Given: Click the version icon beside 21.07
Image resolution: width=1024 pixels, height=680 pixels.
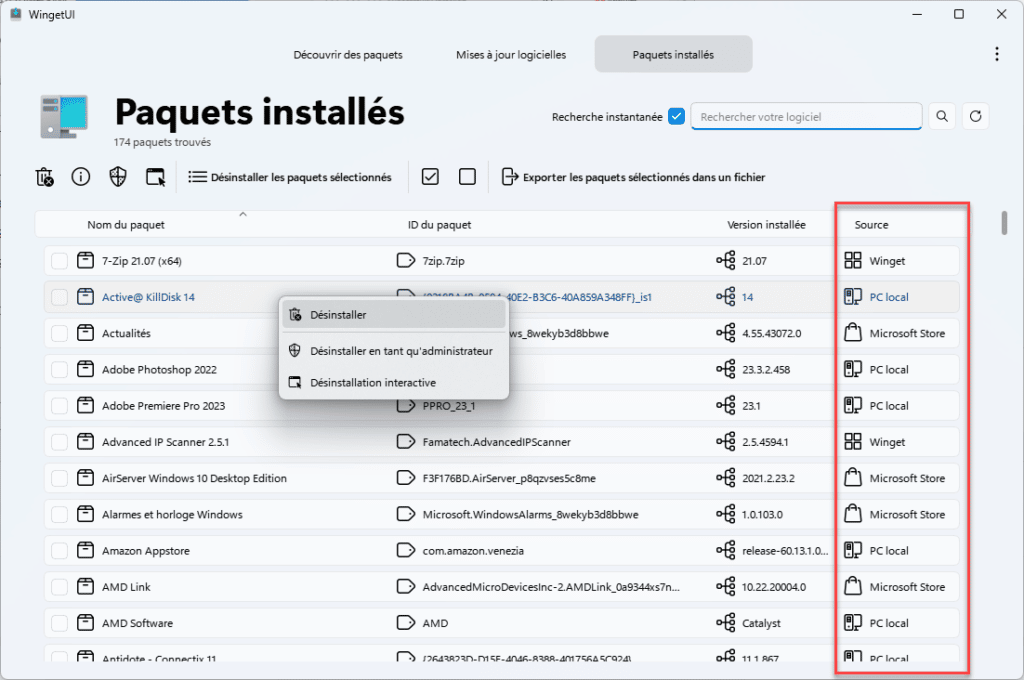Looking at the screenshot, I should (726, 261).
